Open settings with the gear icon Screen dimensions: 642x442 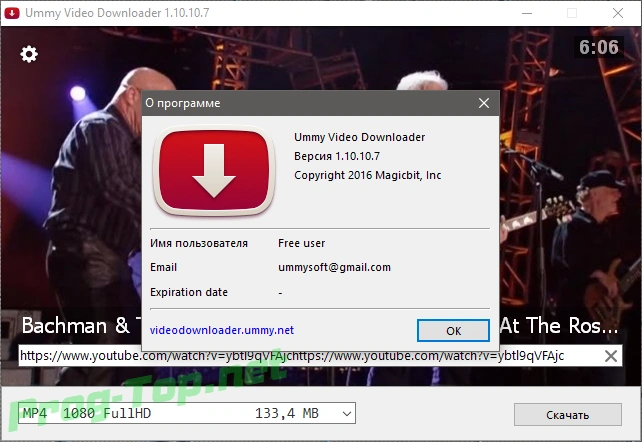pos(29,54)
